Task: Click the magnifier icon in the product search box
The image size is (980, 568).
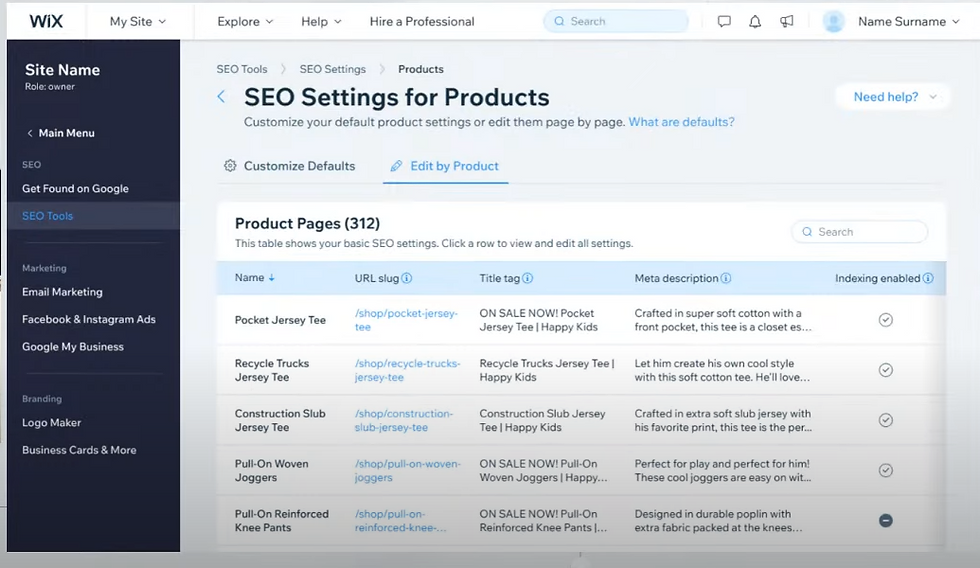Action: point(807,232)
